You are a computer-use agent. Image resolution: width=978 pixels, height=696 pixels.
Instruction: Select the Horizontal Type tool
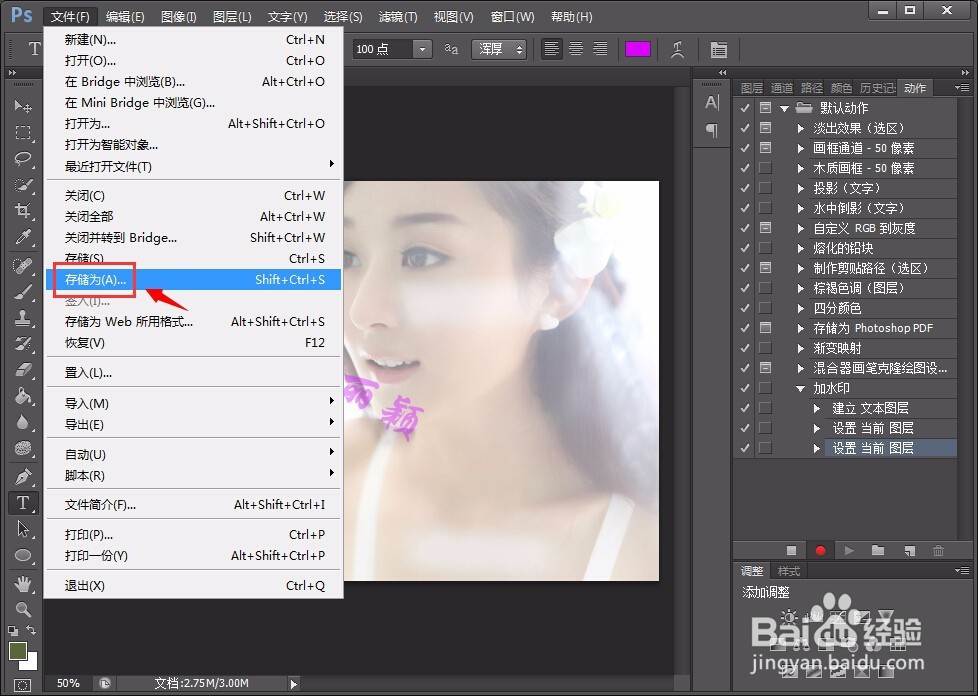click(23, 503)
